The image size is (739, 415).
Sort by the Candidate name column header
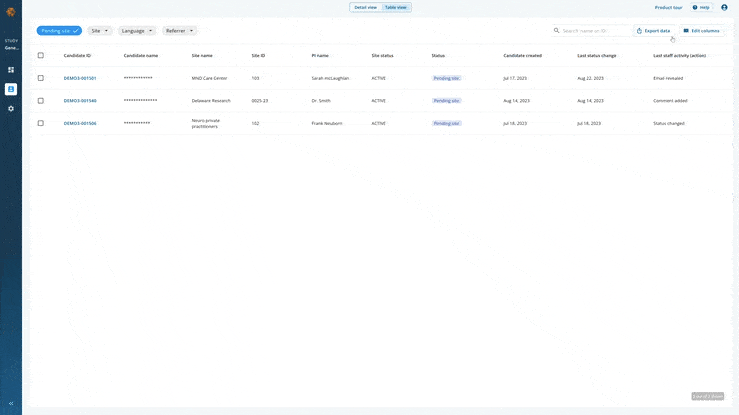140,56
